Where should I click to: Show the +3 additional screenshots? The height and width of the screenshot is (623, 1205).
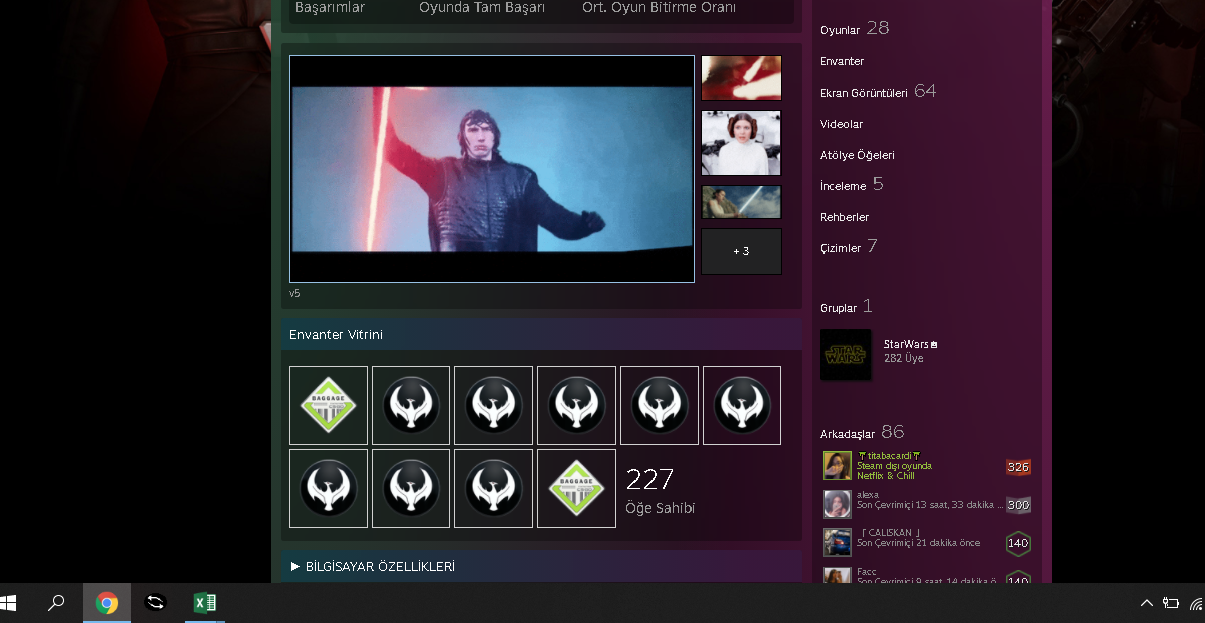click(x=741, y=251)
